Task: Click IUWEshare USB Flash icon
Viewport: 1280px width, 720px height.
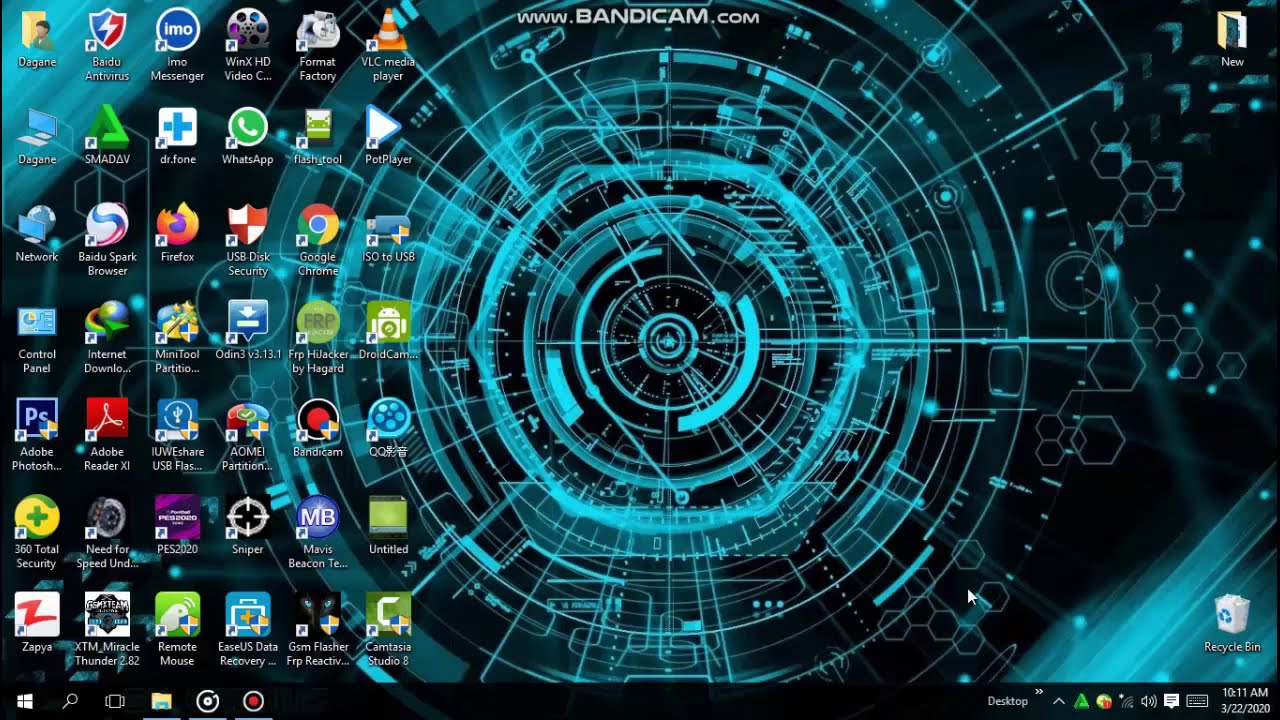Action: (x=177, y=435)
